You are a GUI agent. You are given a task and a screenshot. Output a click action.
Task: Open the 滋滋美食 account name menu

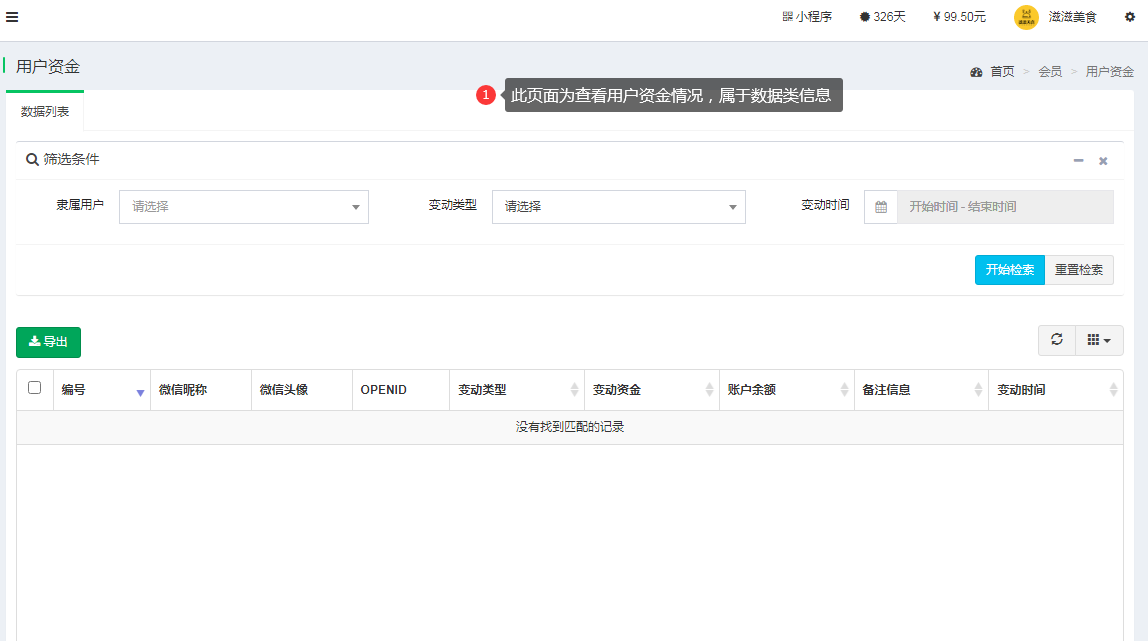pyautogui.click(x=1073, y=17)
